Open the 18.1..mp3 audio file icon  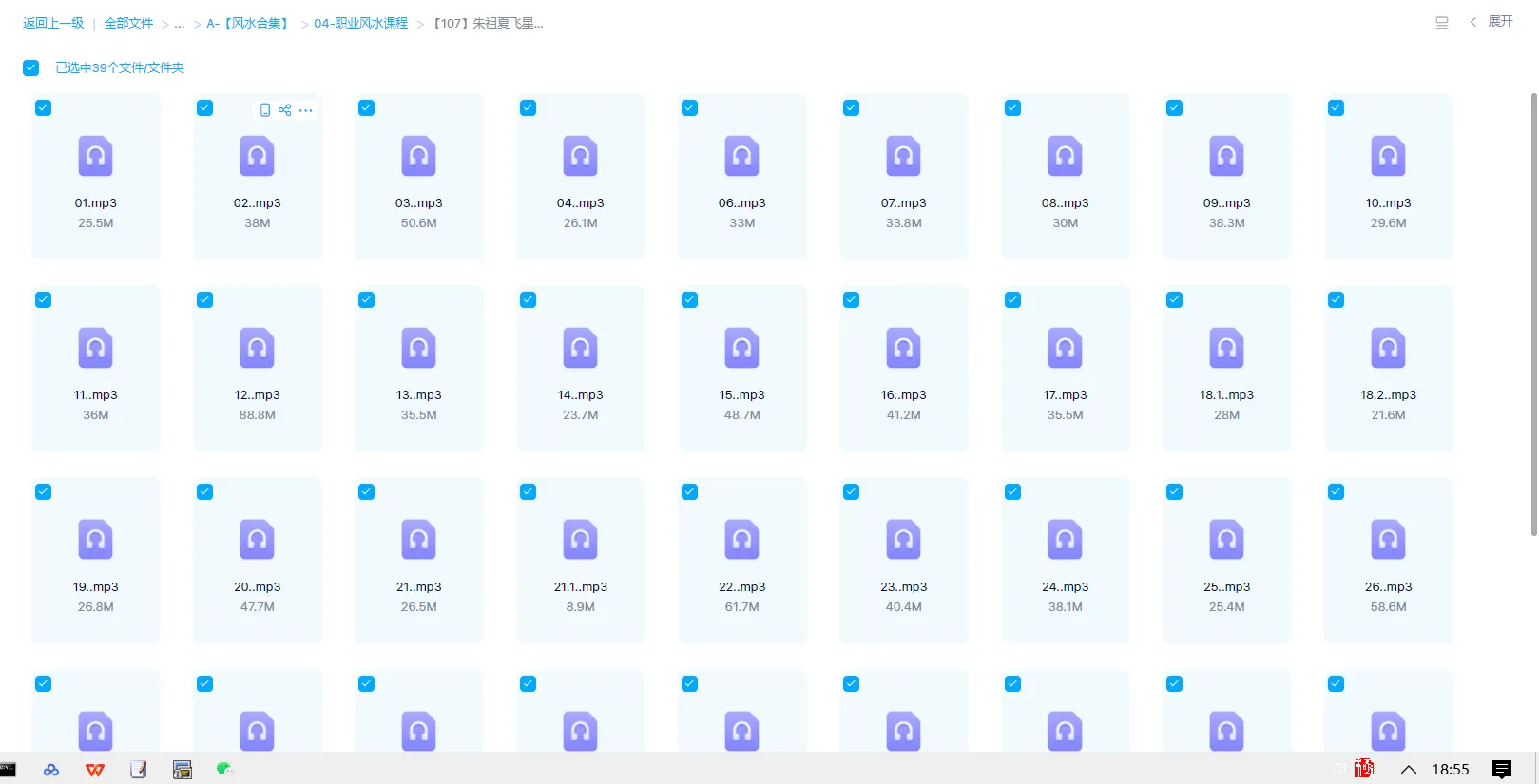(1226, 348)
